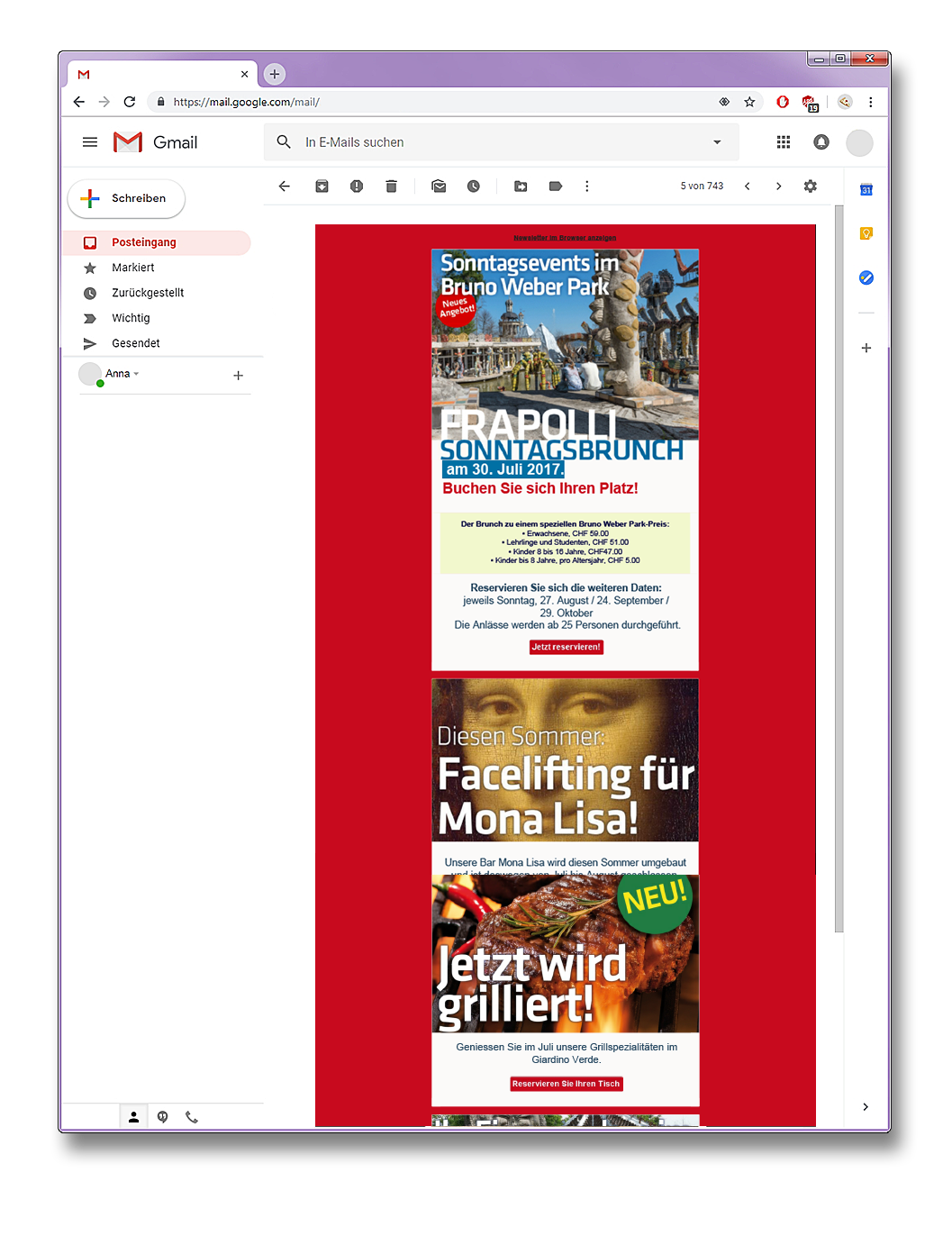This screenshot has height=1236, width=952.
Task: Open the notifications bell icon
Action: 821,142
